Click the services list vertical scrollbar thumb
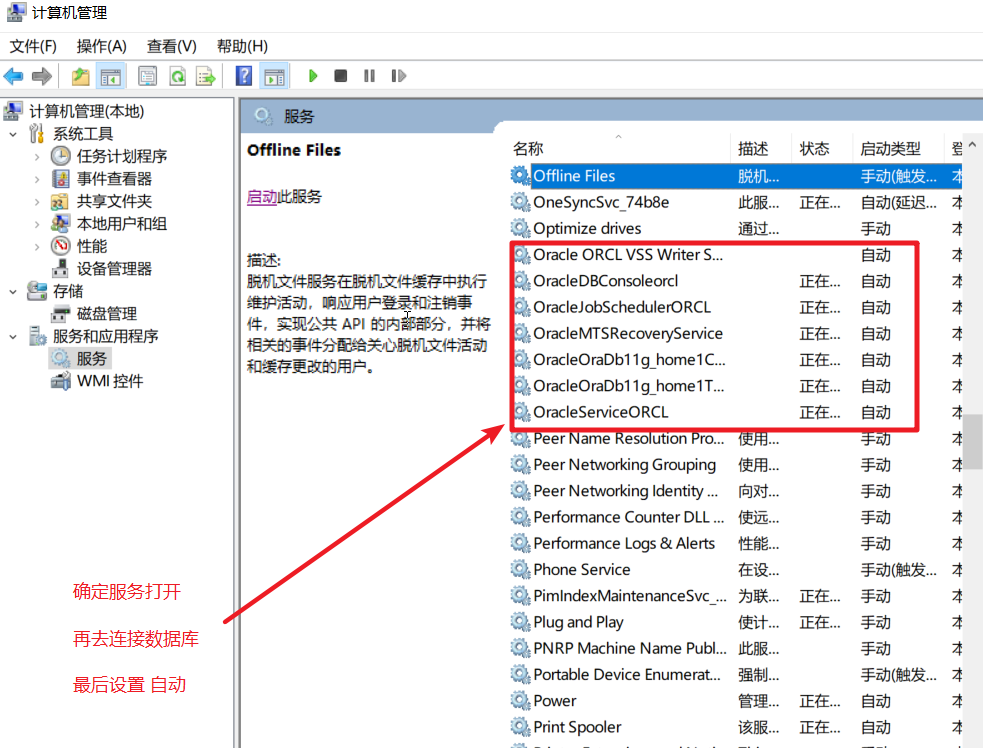Viewport: 983px width, 748px height. coord(972,441)
